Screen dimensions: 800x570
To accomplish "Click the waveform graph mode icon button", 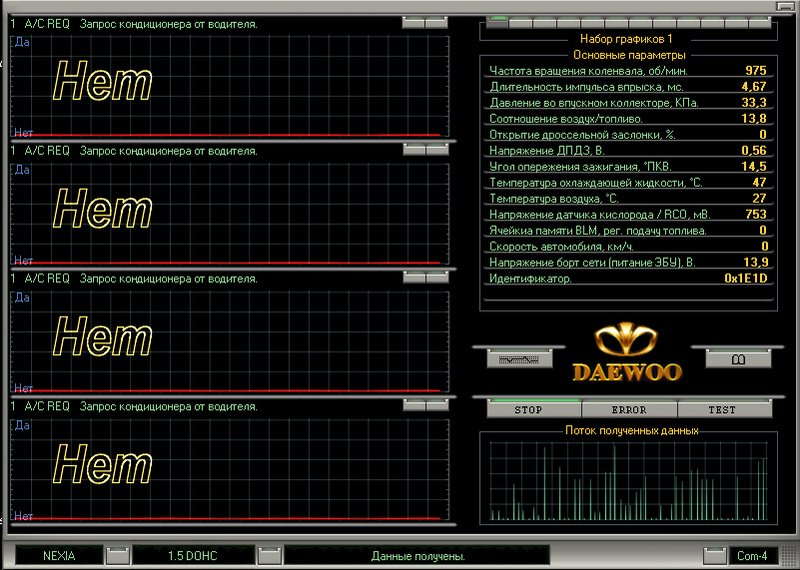I will (518, 358).
